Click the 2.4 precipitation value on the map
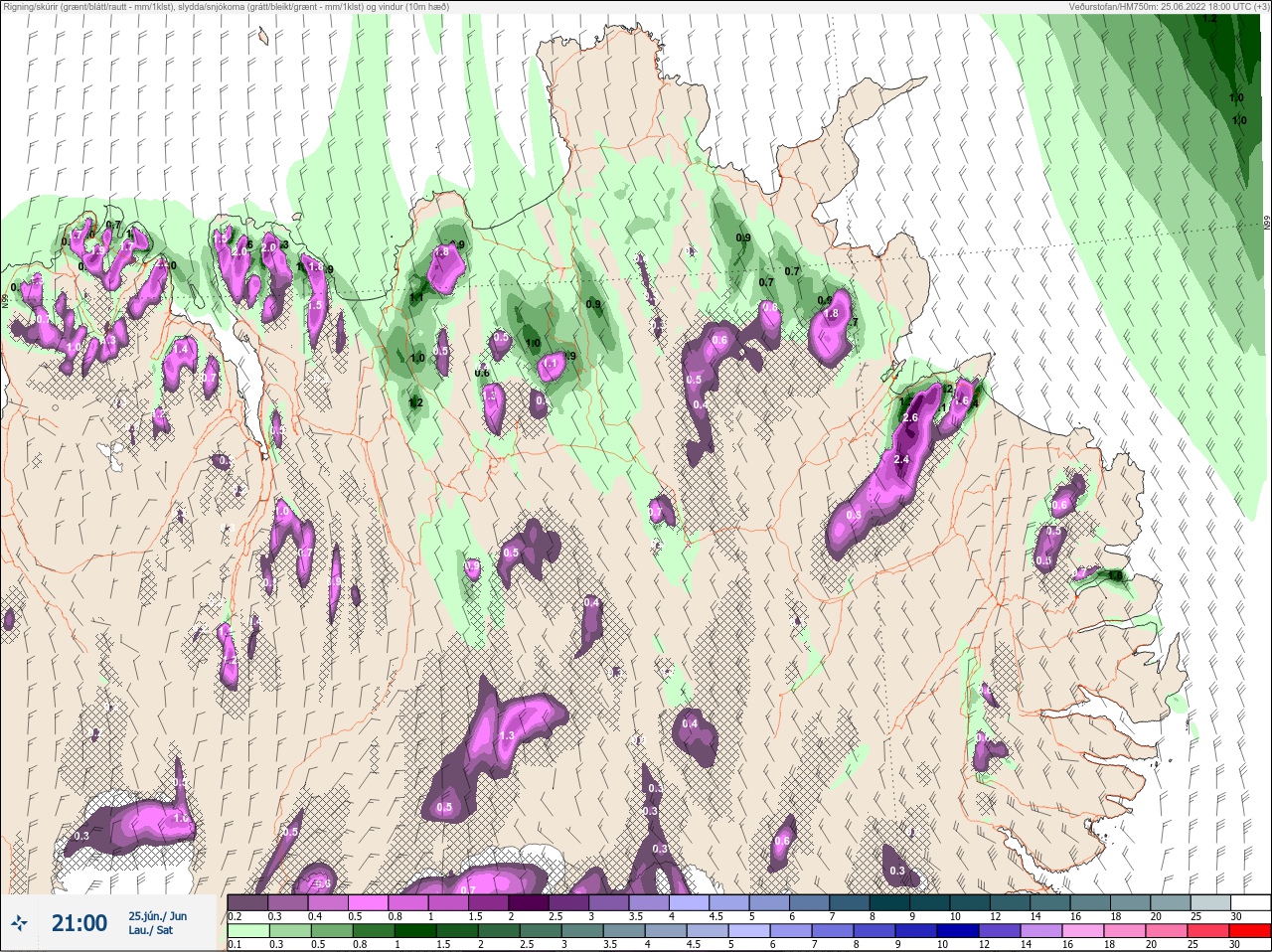 (x=902, y=459)
